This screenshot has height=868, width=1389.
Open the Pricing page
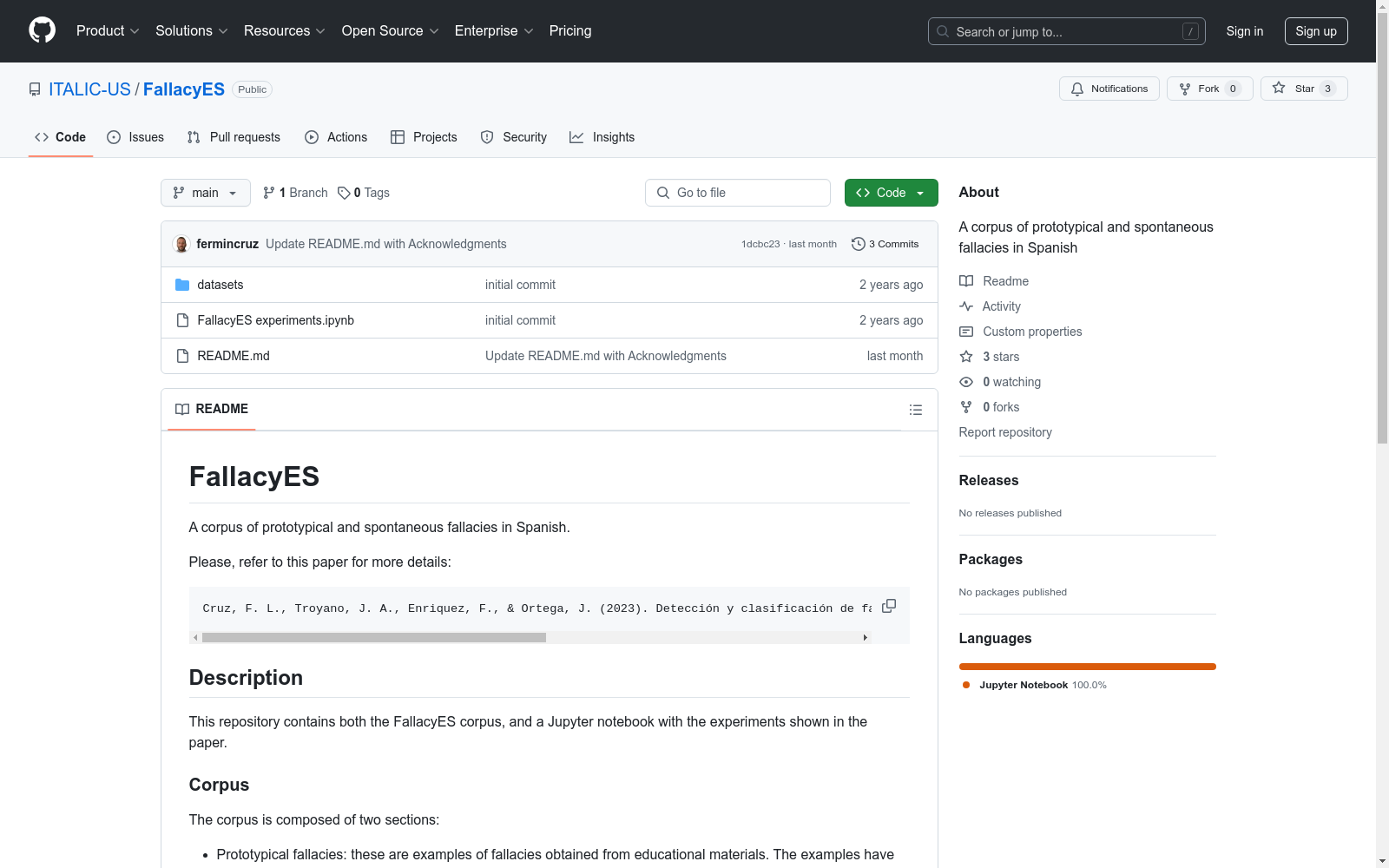point(570,30)
